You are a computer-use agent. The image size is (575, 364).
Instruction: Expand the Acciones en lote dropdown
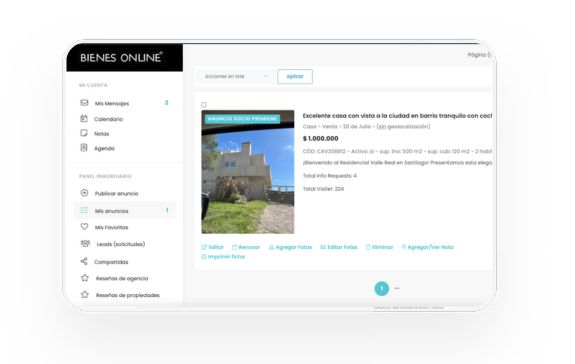click(x=235, y=76)
